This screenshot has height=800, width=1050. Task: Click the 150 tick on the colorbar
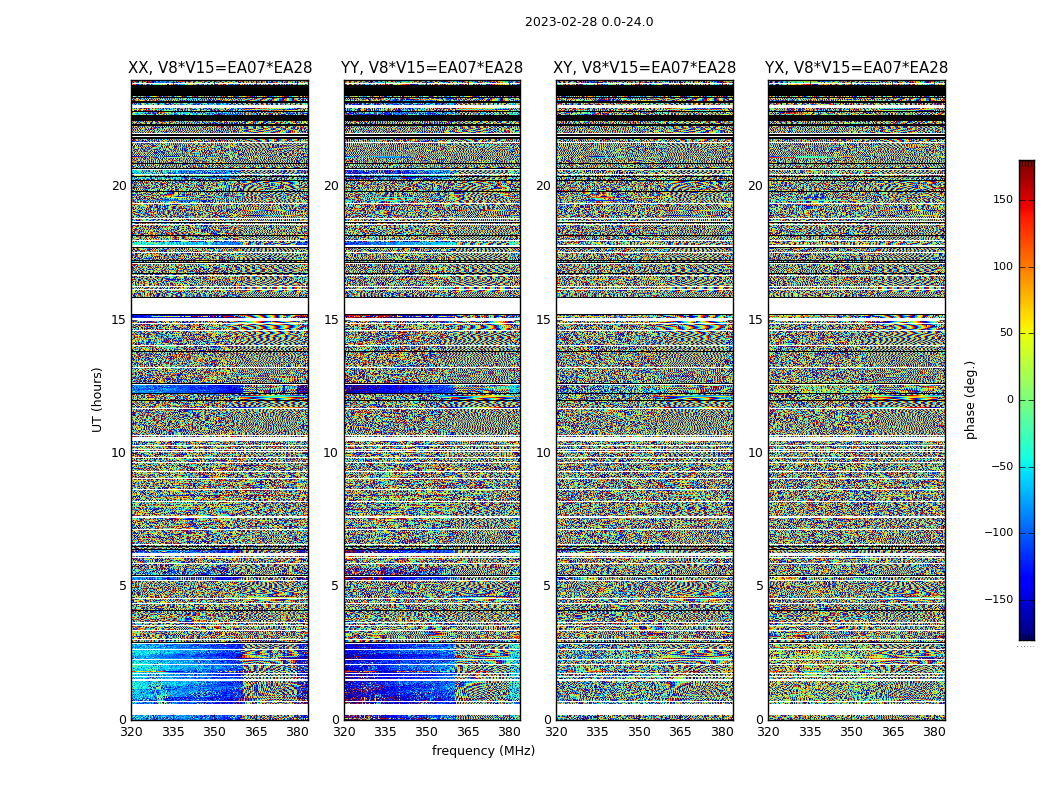click(1003, 199)
